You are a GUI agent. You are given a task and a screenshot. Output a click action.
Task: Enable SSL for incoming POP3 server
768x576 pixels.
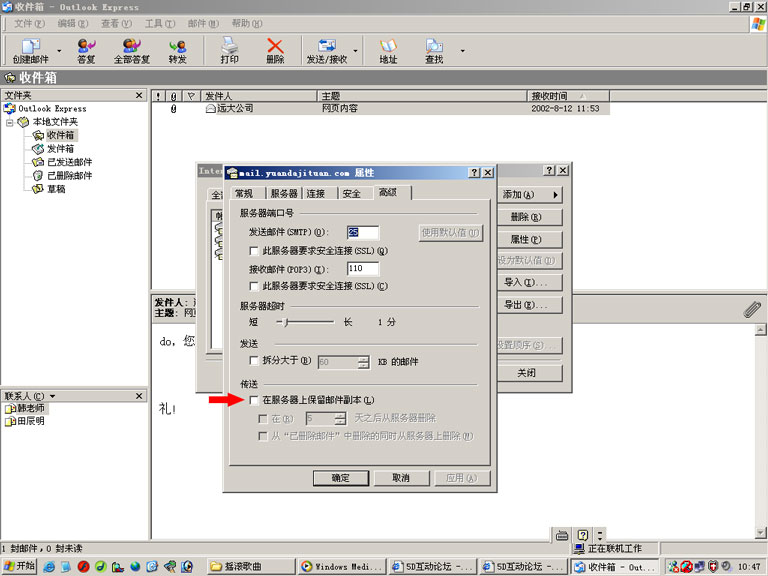[254, 286]
